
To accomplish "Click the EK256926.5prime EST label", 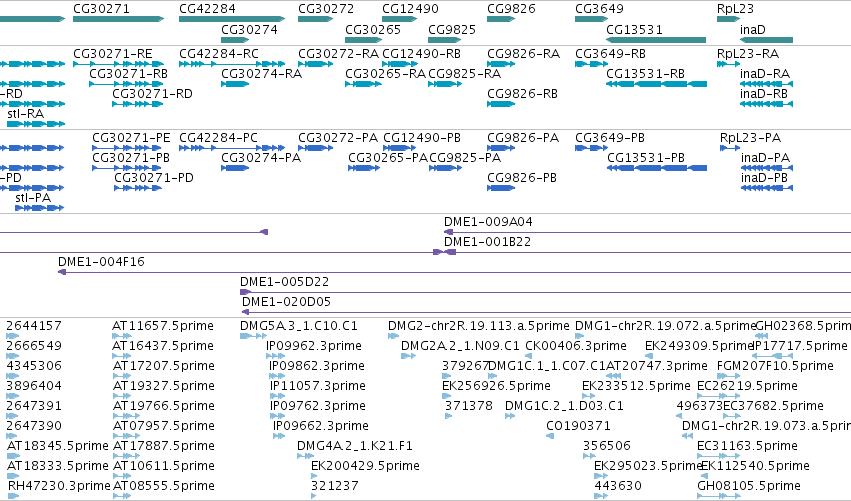I will [496, 386].
